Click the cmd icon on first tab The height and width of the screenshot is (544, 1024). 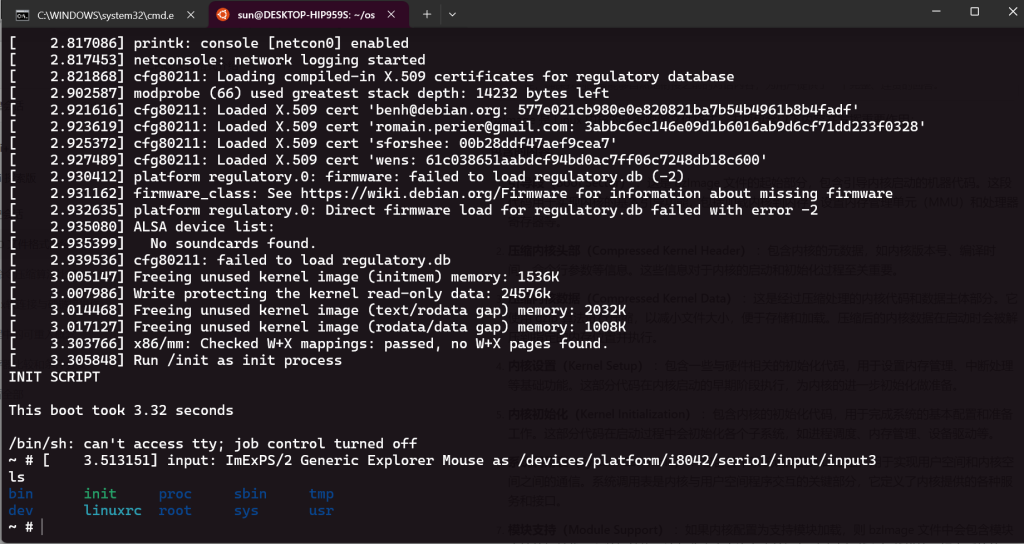coord(21,15)
